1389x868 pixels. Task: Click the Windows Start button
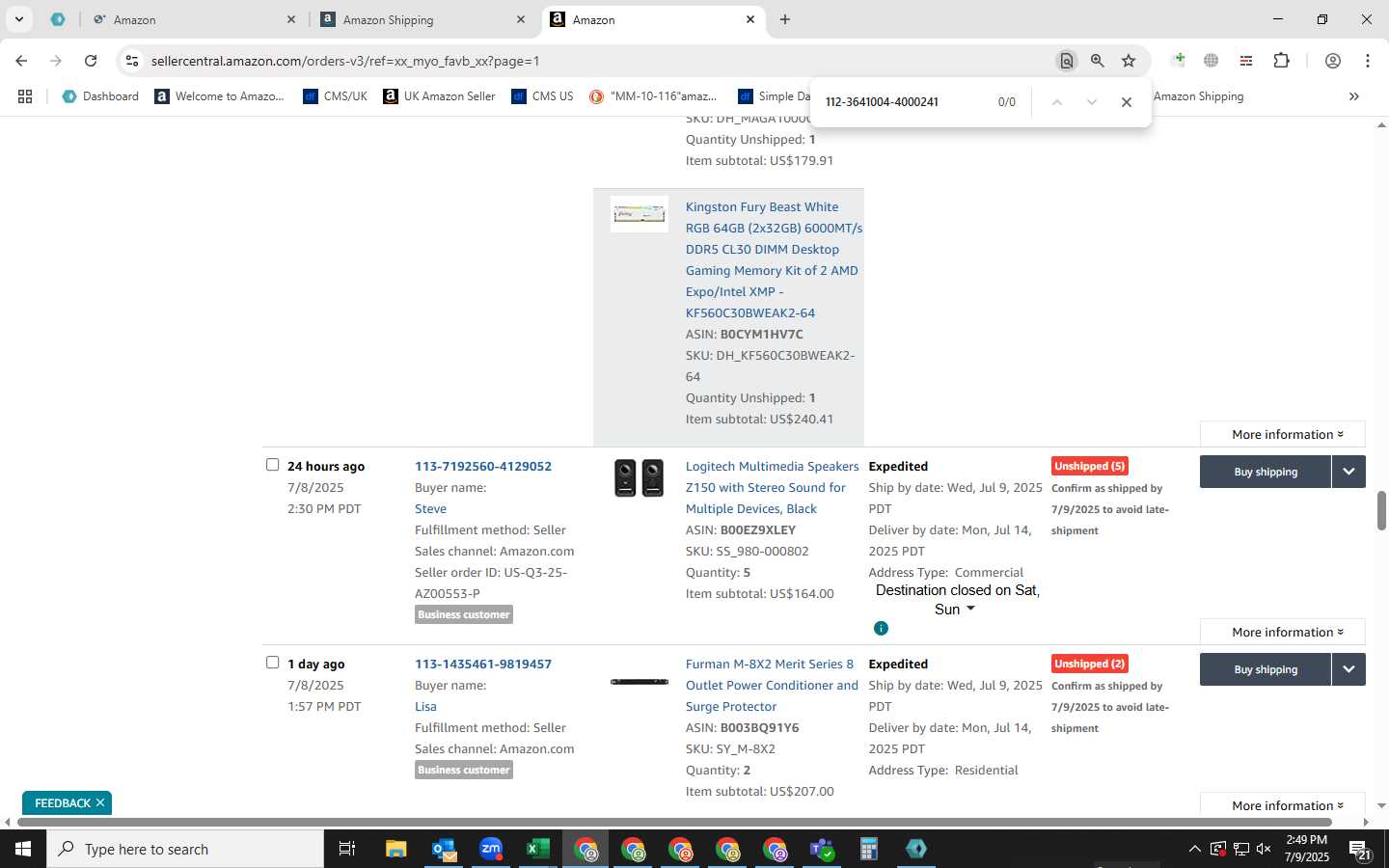pyautogui.click(x=23, y=849)
